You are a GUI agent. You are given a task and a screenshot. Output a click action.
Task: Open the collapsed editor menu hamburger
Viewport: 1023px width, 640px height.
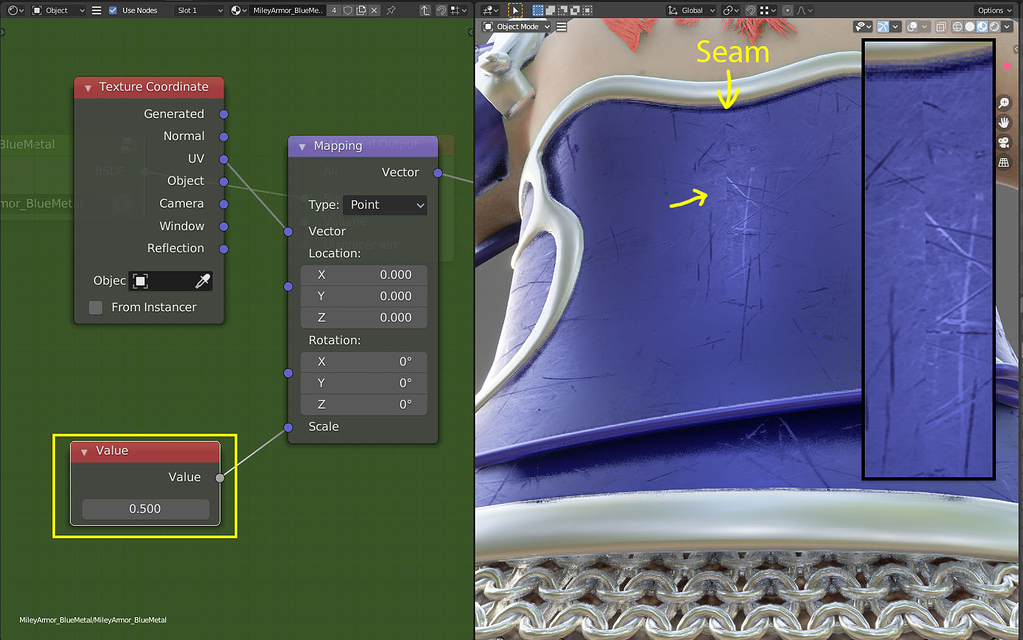(96, 9)
